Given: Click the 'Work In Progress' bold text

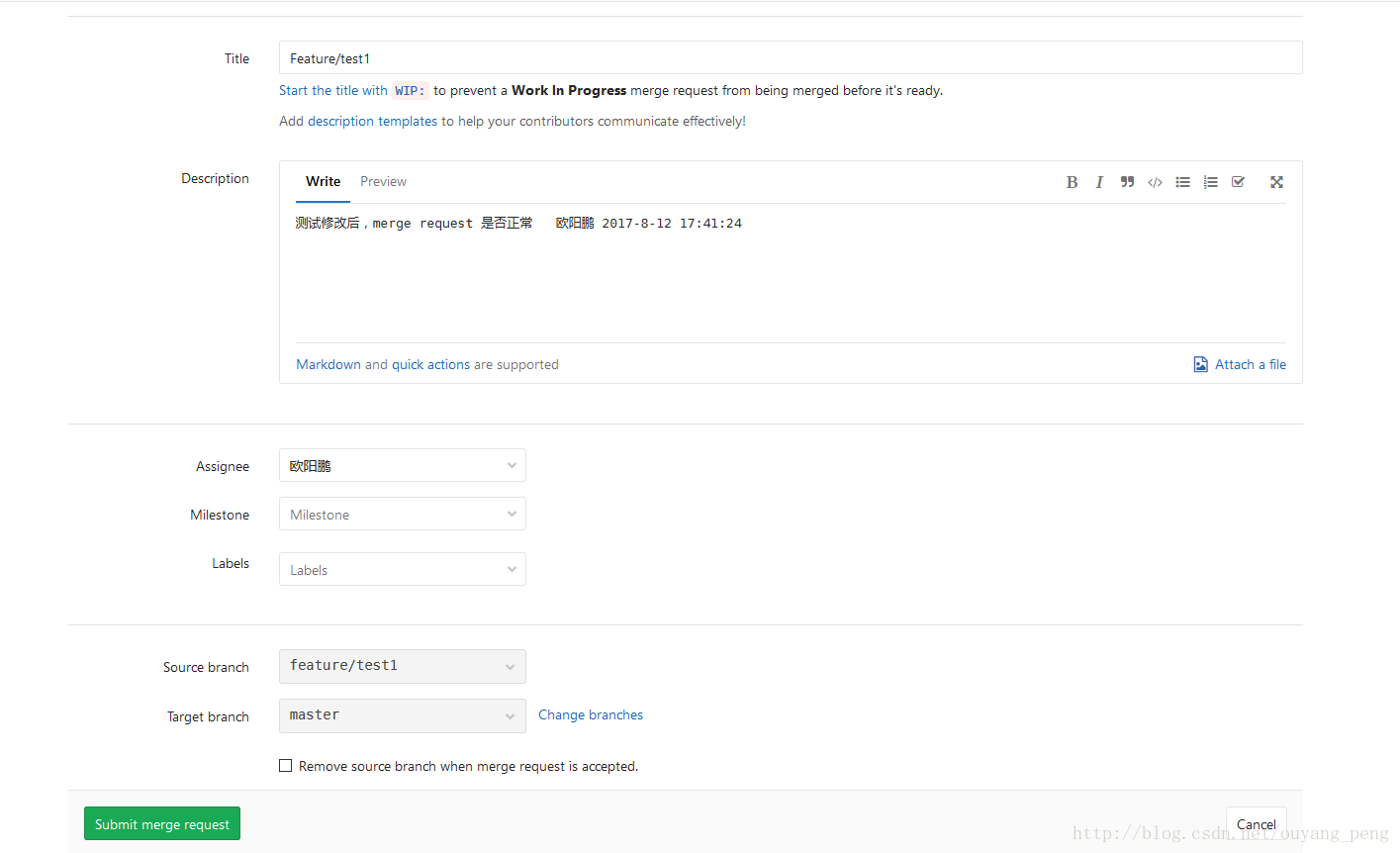Looking at the screenshot, I should click(569, 90).
